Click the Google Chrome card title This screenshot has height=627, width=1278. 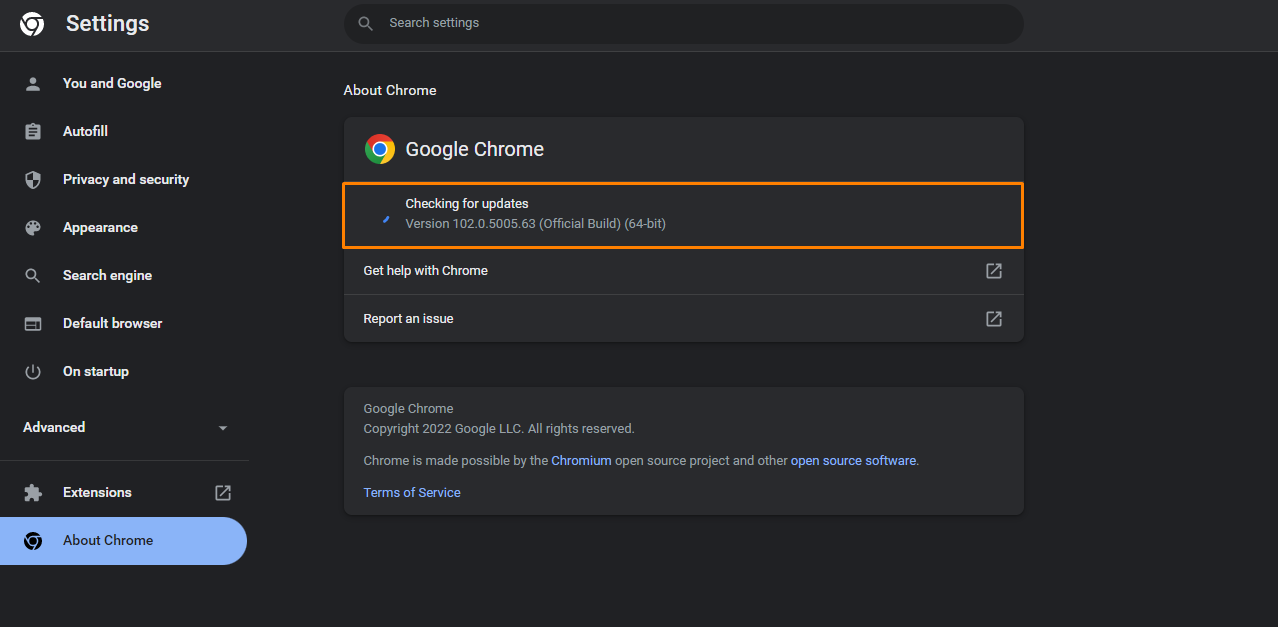(475, 149)
